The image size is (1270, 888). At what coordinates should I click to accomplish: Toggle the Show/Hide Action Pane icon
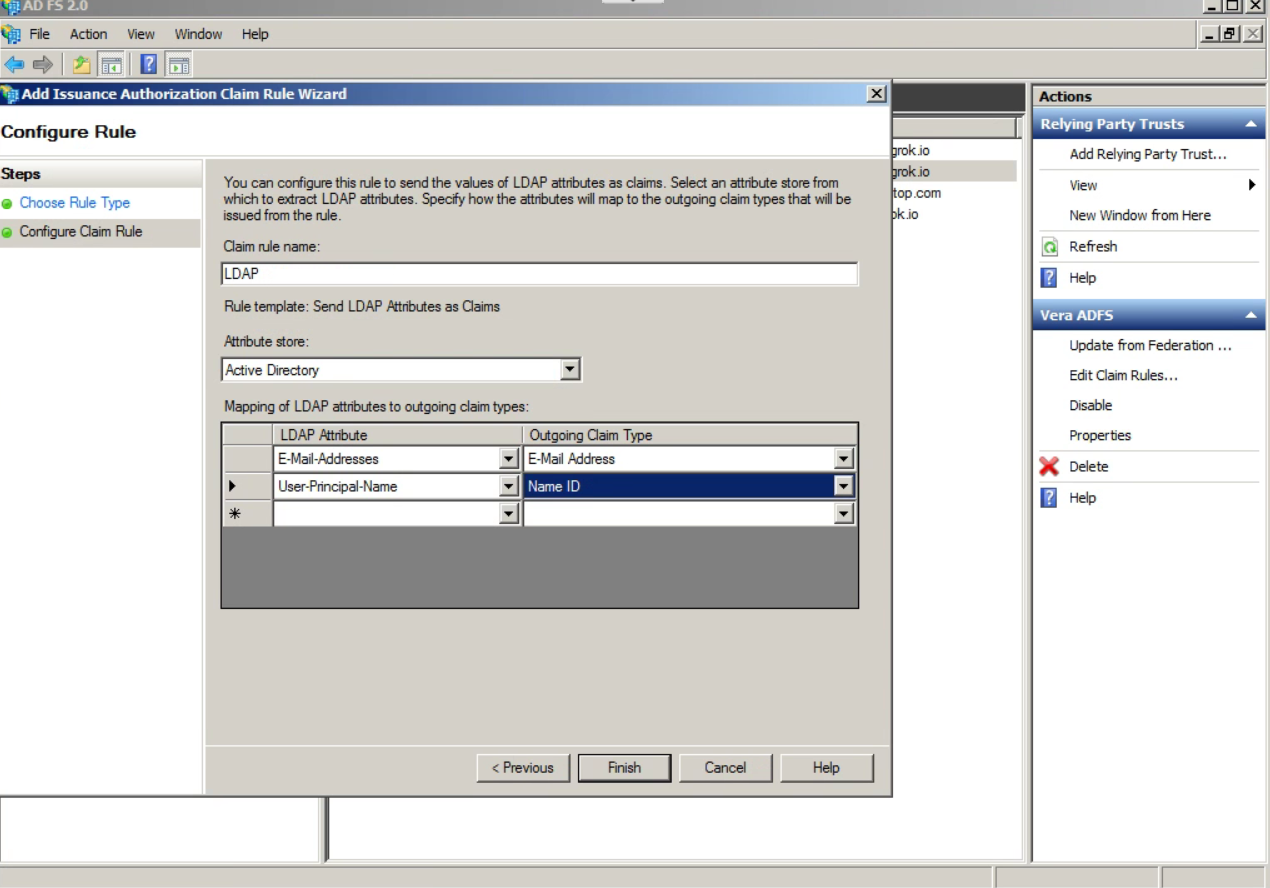coord(179,65)
